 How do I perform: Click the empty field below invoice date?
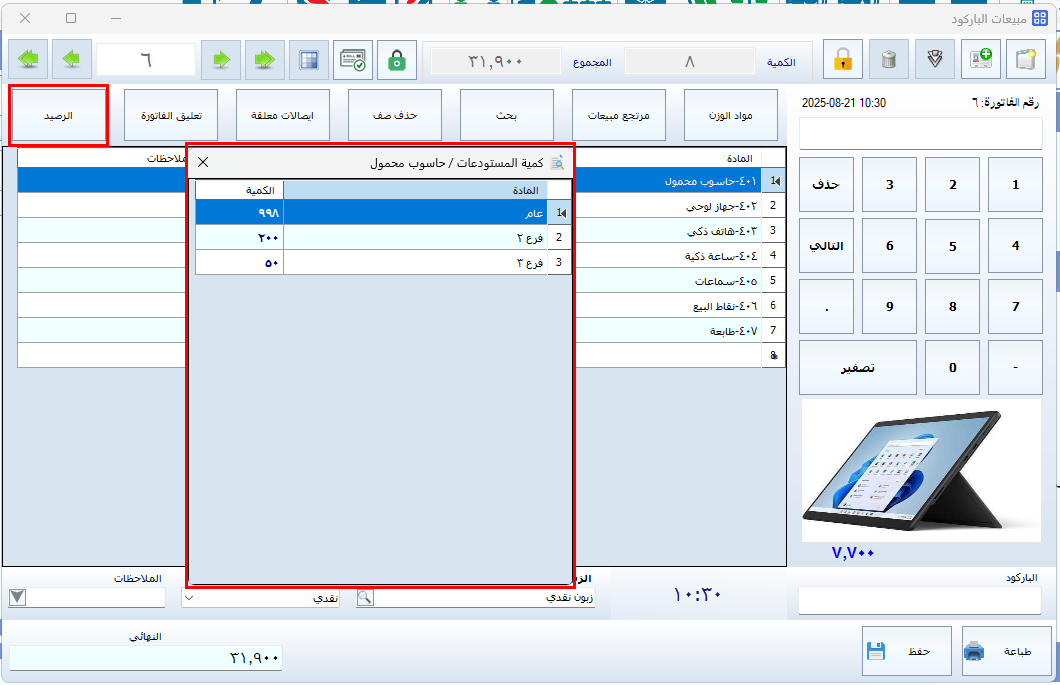[x=921, y=133]
